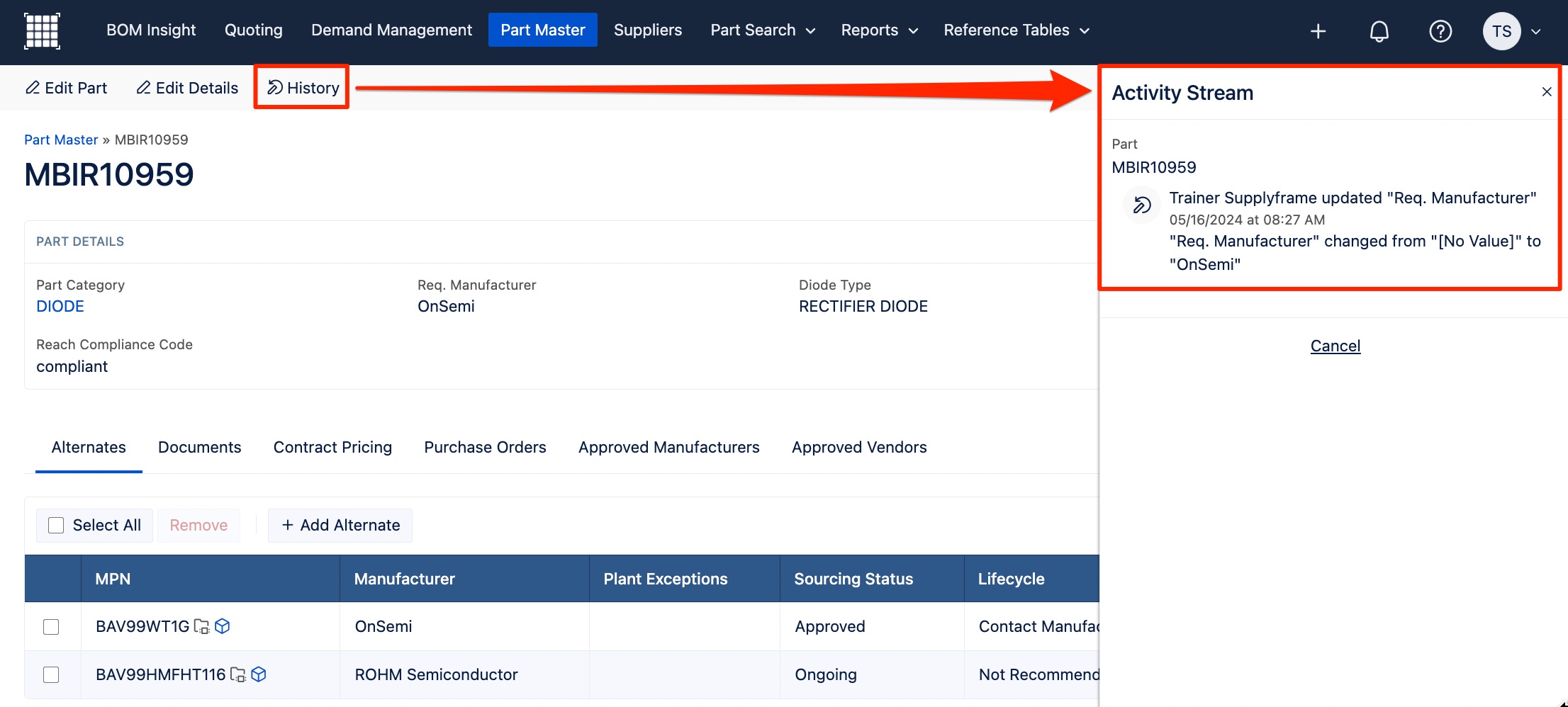Image resolution: width=1568 pixels, height=707 pixels.
Task: Close the Activity Stream panel
Action: point(1547,92)
